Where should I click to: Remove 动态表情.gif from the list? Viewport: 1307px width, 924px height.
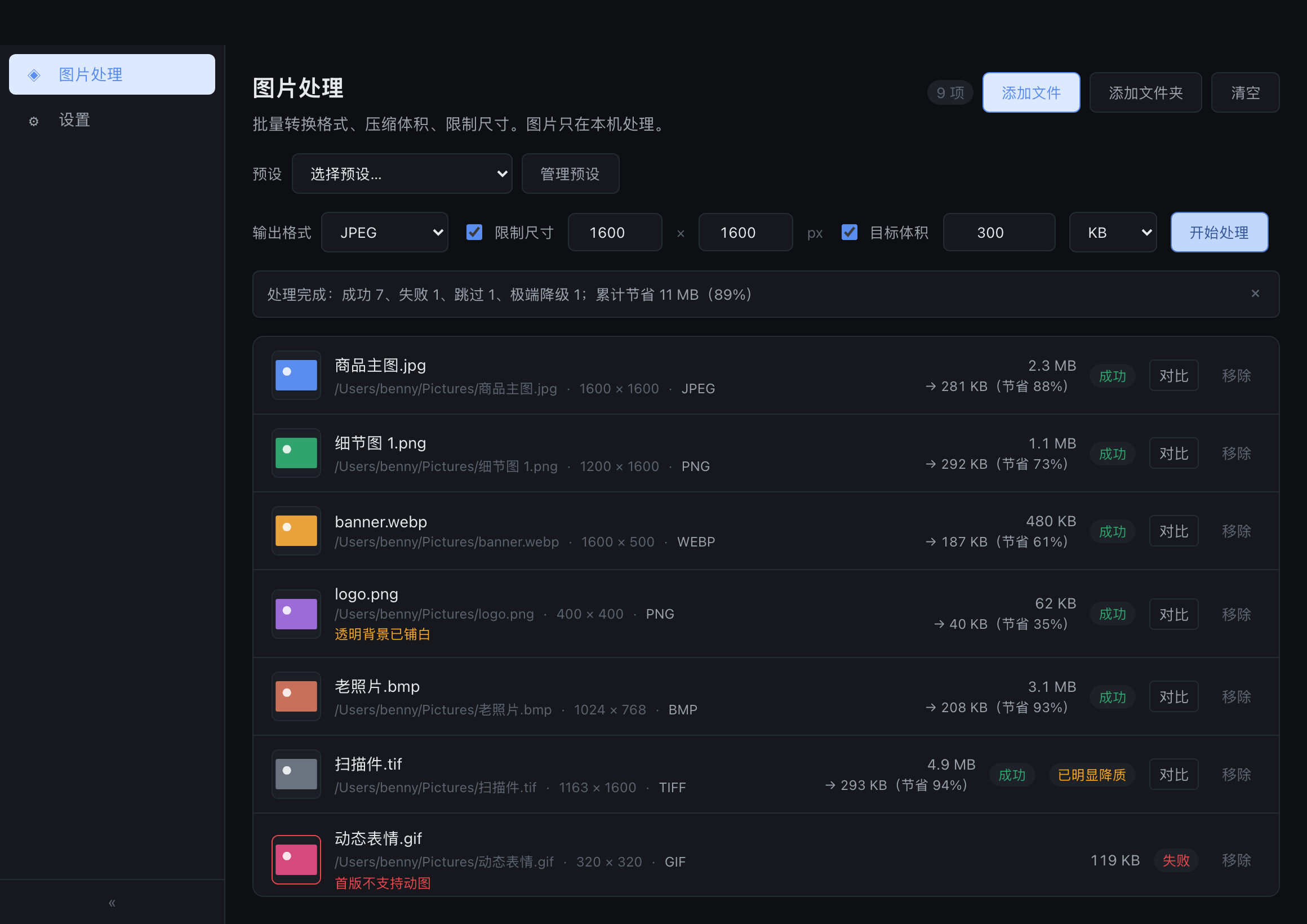(x=1237, y=860)
